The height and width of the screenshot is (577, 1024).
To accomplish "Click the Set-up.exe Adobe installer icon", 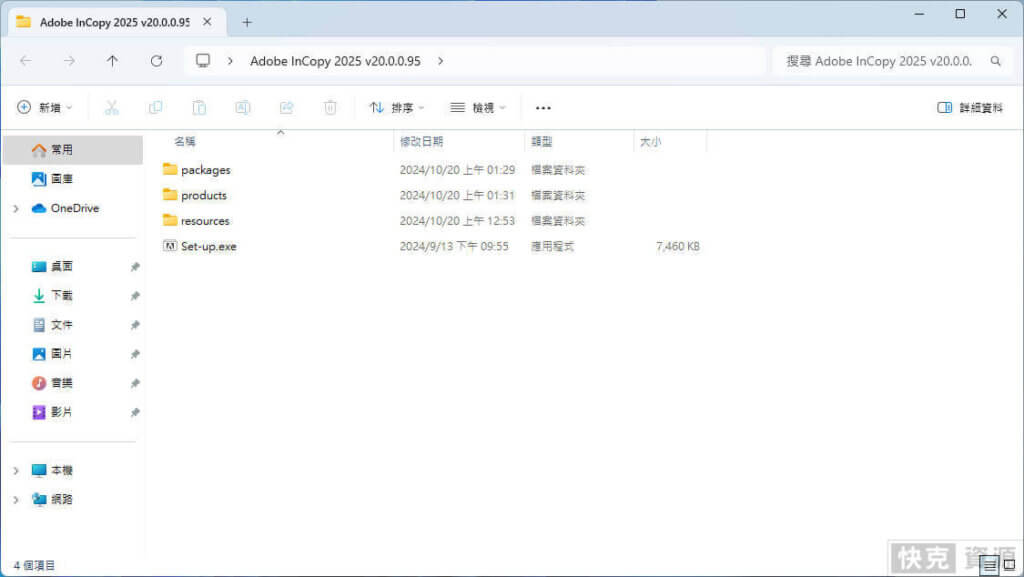I will click(170, 246).
